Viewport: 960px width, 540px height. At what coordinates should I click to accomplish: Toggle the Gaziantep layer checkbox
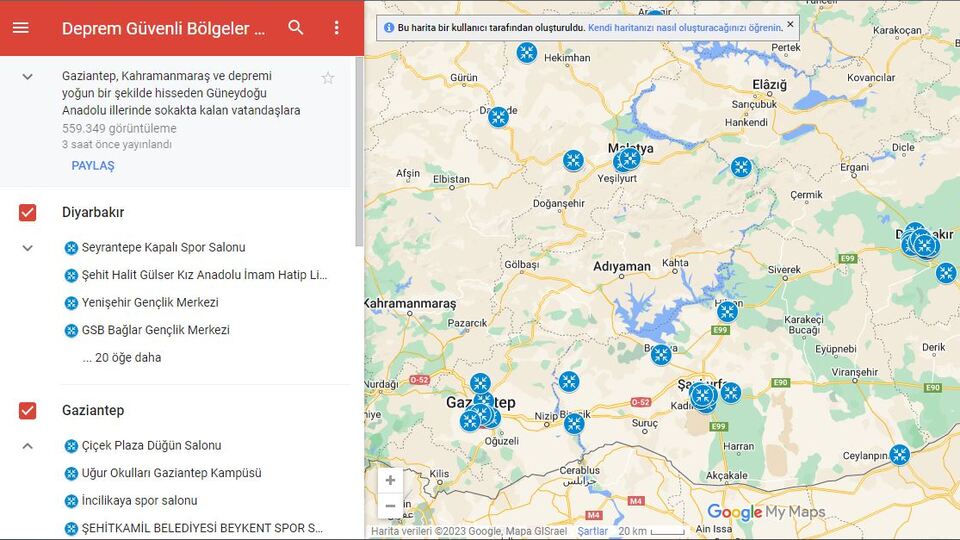click(x=28, y=410)
